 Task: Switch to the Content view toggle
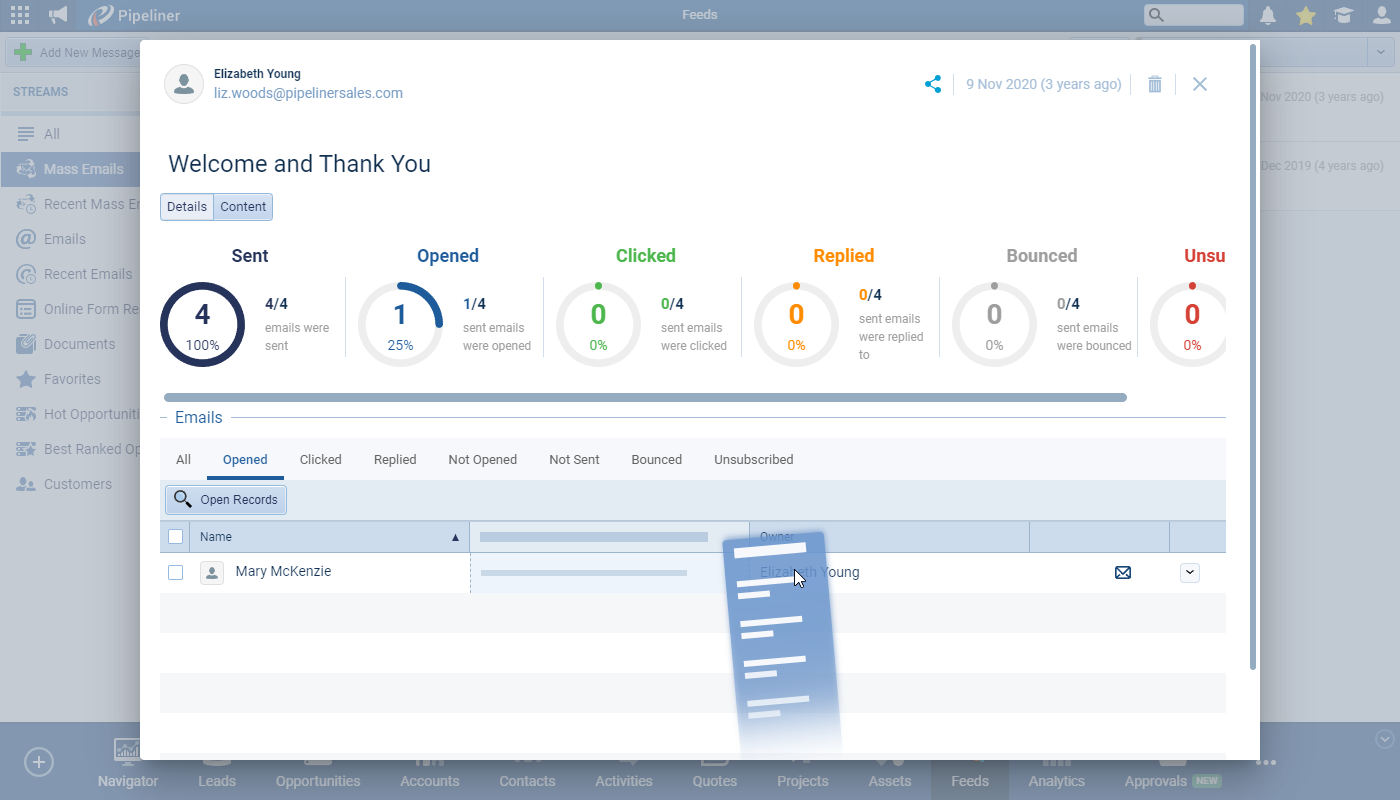[x=243, y=207]
